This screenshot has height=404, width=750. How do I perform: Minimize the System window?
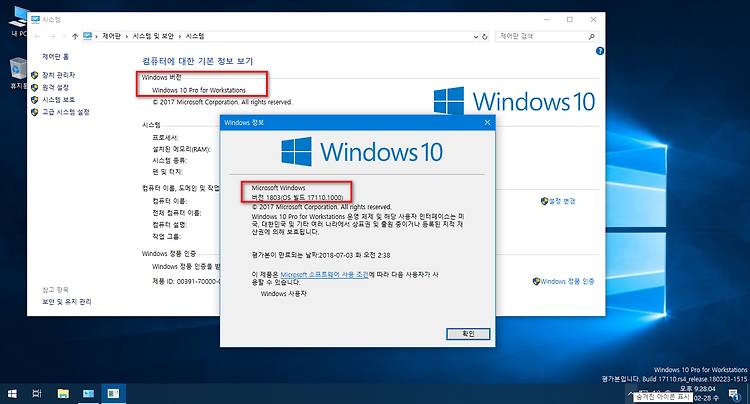(546, 20)
